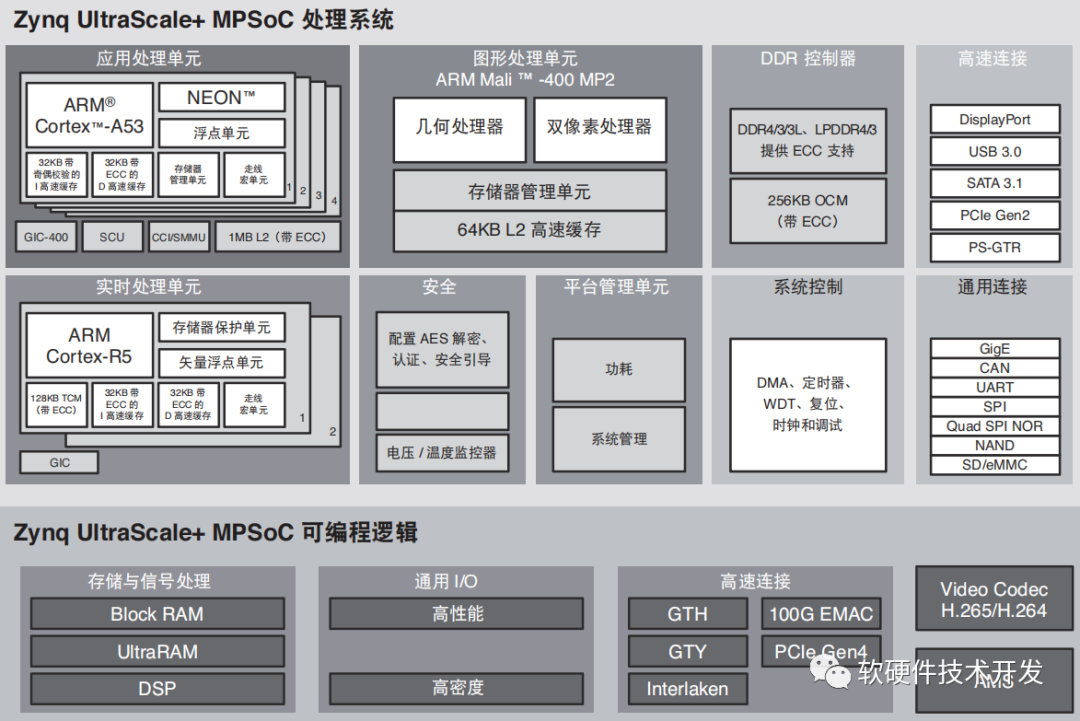1080x721 pixels.
Task: Click the 矢量浮点单元 block
Action: click(222, 363)
